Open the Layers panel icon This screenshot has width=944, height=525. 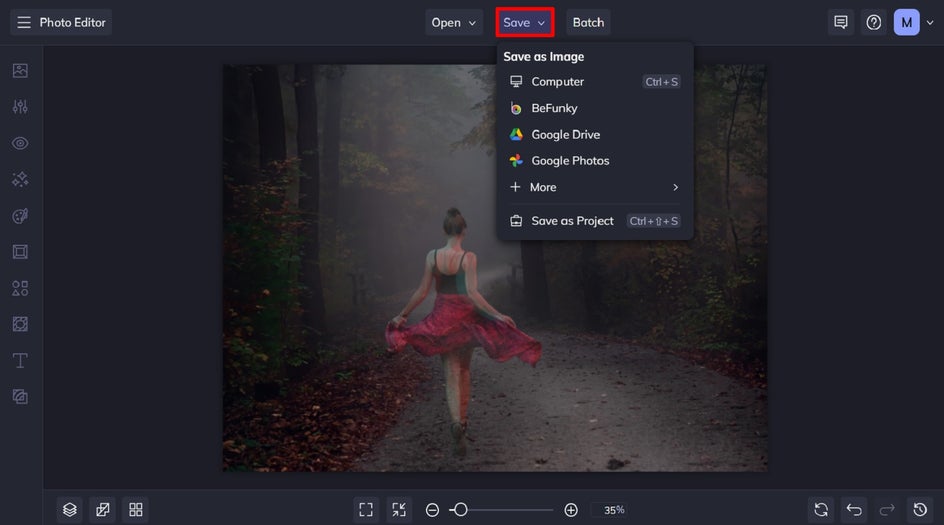[70, 510]
